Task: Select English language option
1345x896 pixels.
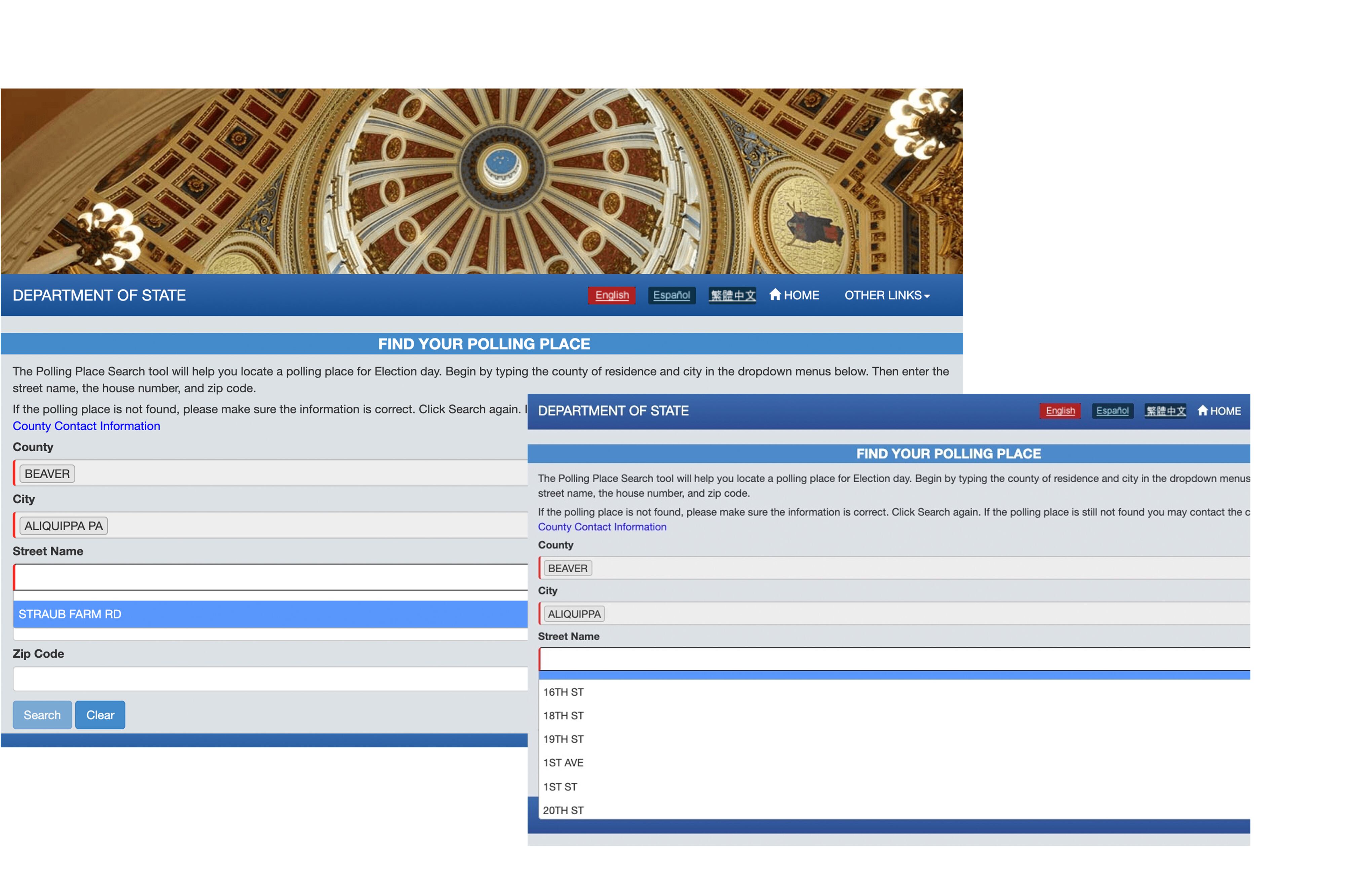Action: pos(612,295)
